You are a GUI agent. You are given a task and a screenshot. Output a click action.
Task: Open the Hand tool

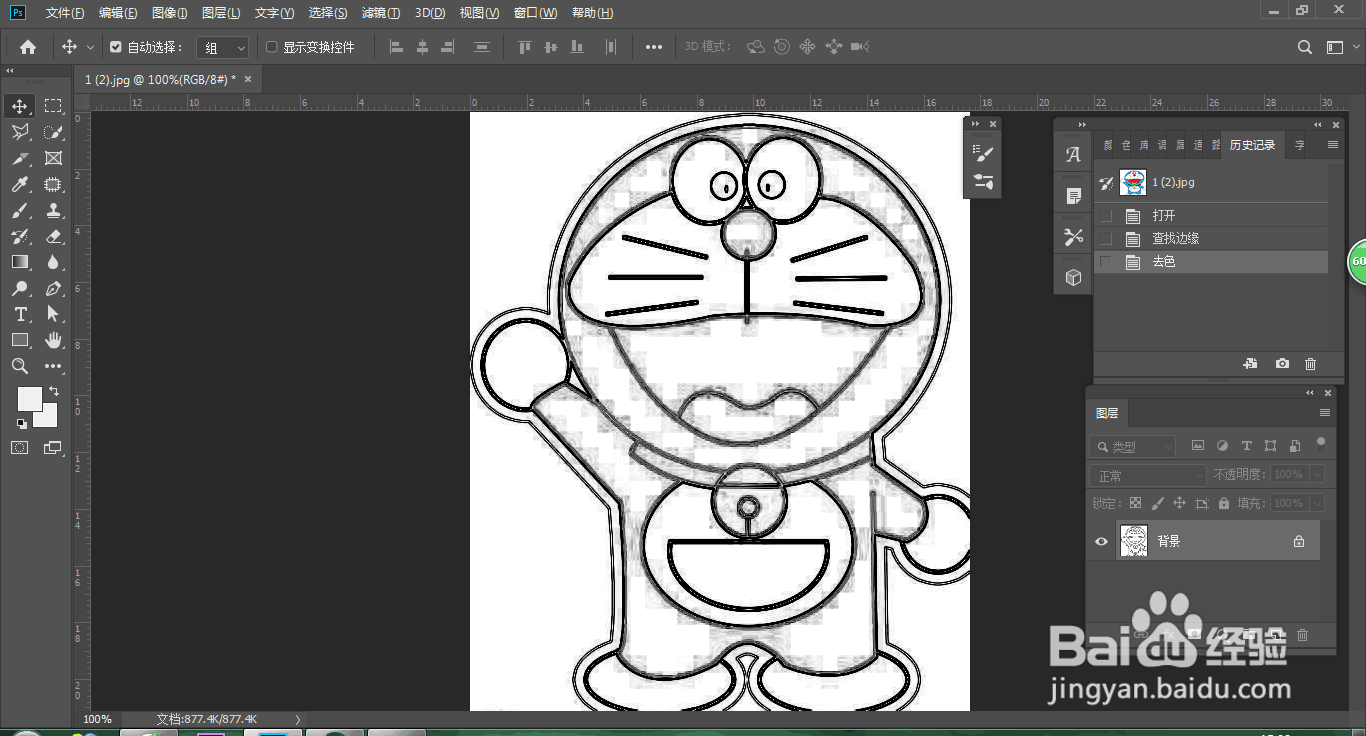click(x=54, y=340)
